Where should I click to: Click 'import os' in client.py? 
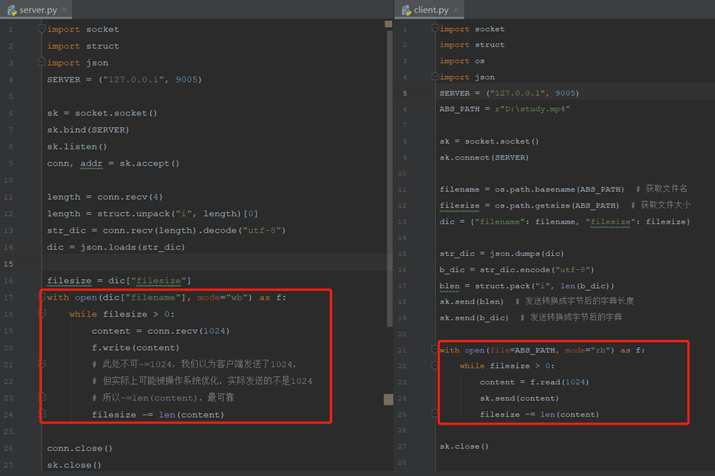coord(462,61)
